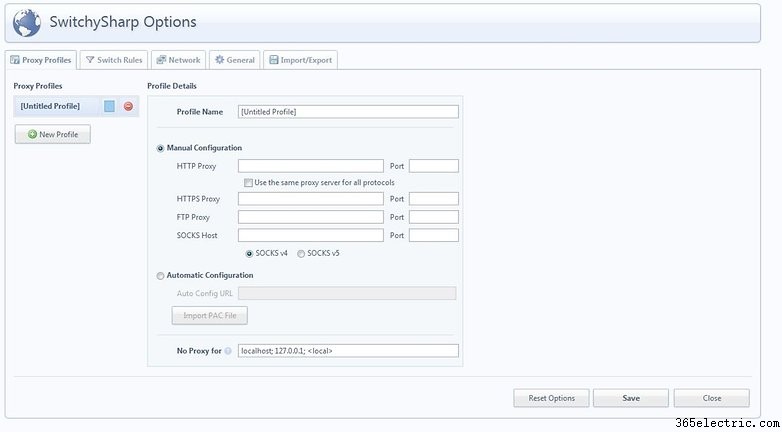782x432 pixels.
Task: Enable same proxy server for all protocols
Action: [x=248, y=183]
